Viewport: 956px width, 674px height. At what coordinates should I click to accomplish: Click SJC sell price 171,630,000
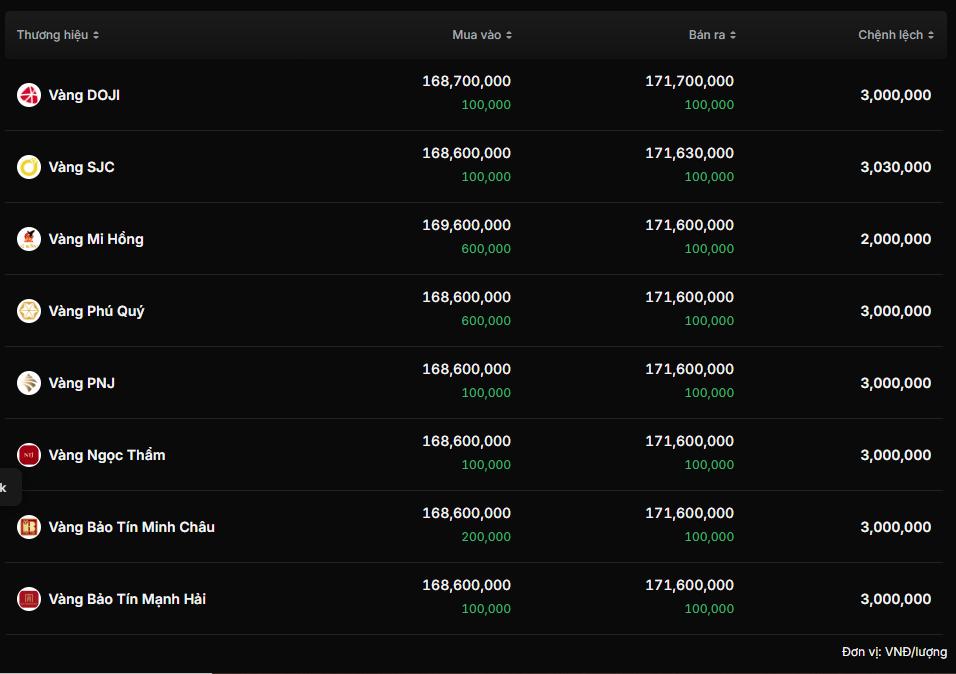[689, 153]
